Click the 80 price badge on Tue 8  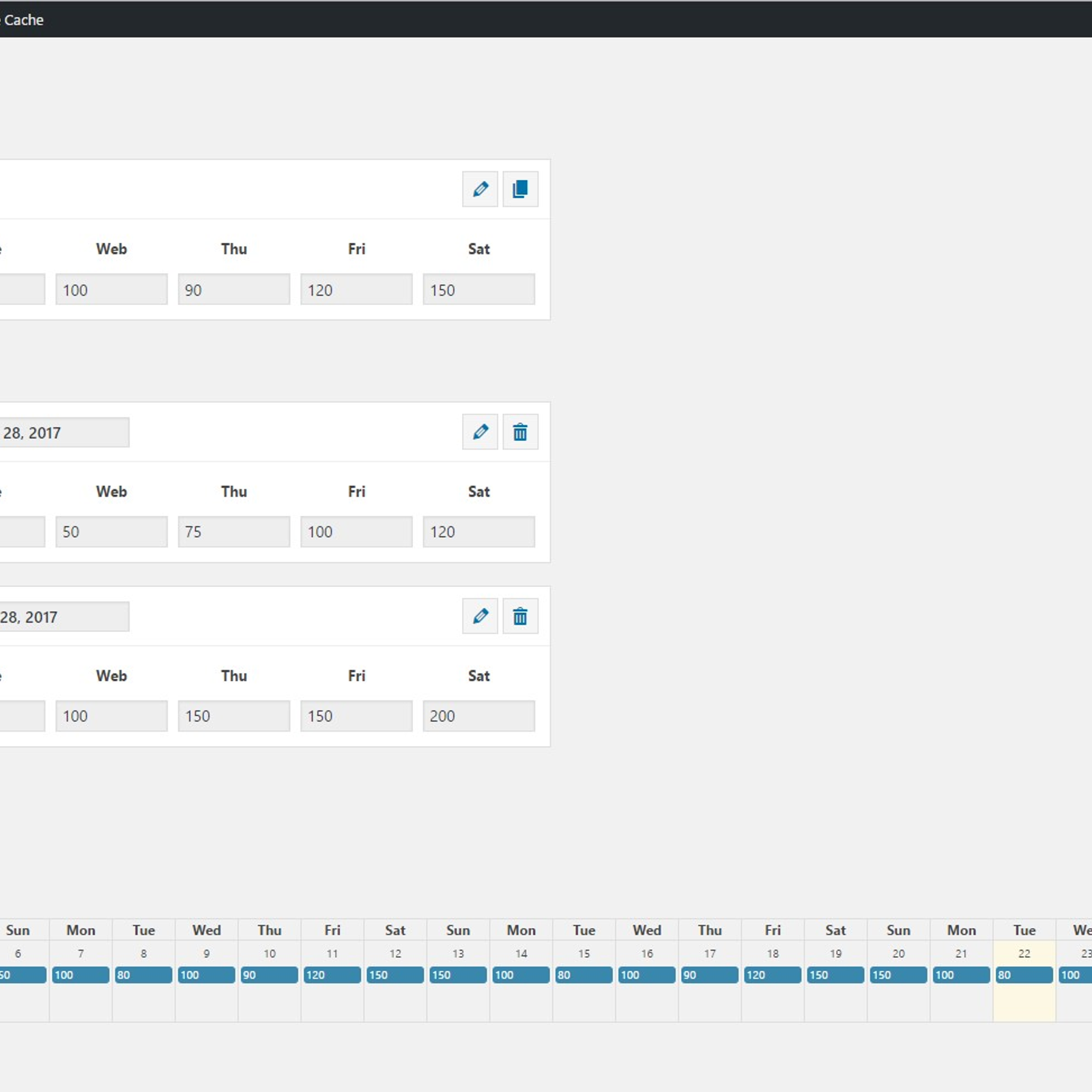tap(143, 975)
